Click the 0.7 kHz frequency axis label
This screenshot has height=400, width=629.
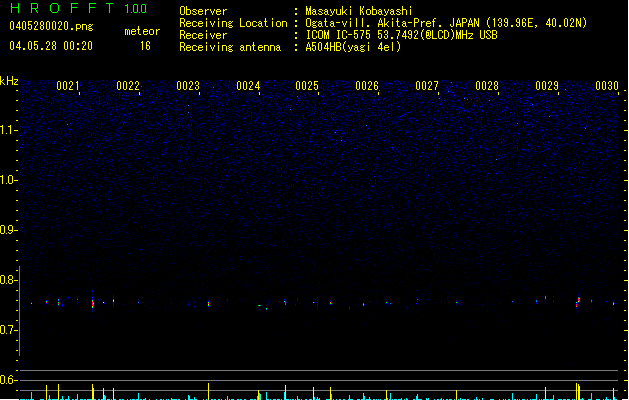pos(8,330)
